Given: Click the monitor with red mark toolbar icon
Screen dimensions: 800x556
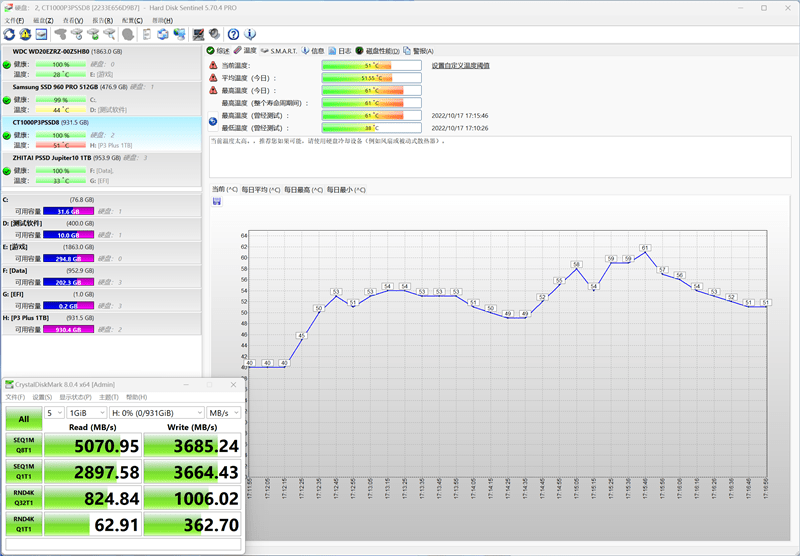Looking at the screenshot, I should tap(198, 34).
